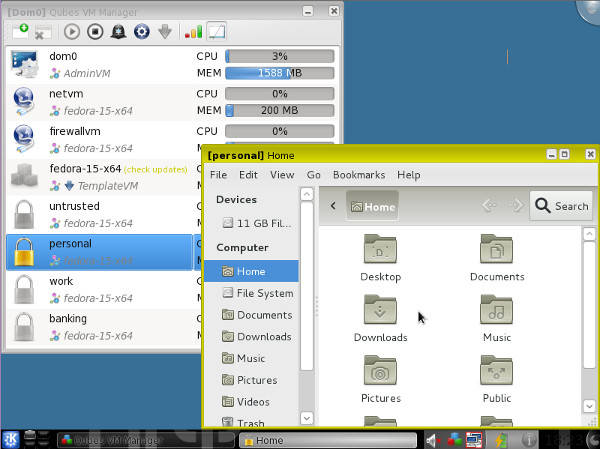The width and height of the screenshot is (600, 449).
Task: Click the yellow padlock icon for personal
Action: pos(24,252)
